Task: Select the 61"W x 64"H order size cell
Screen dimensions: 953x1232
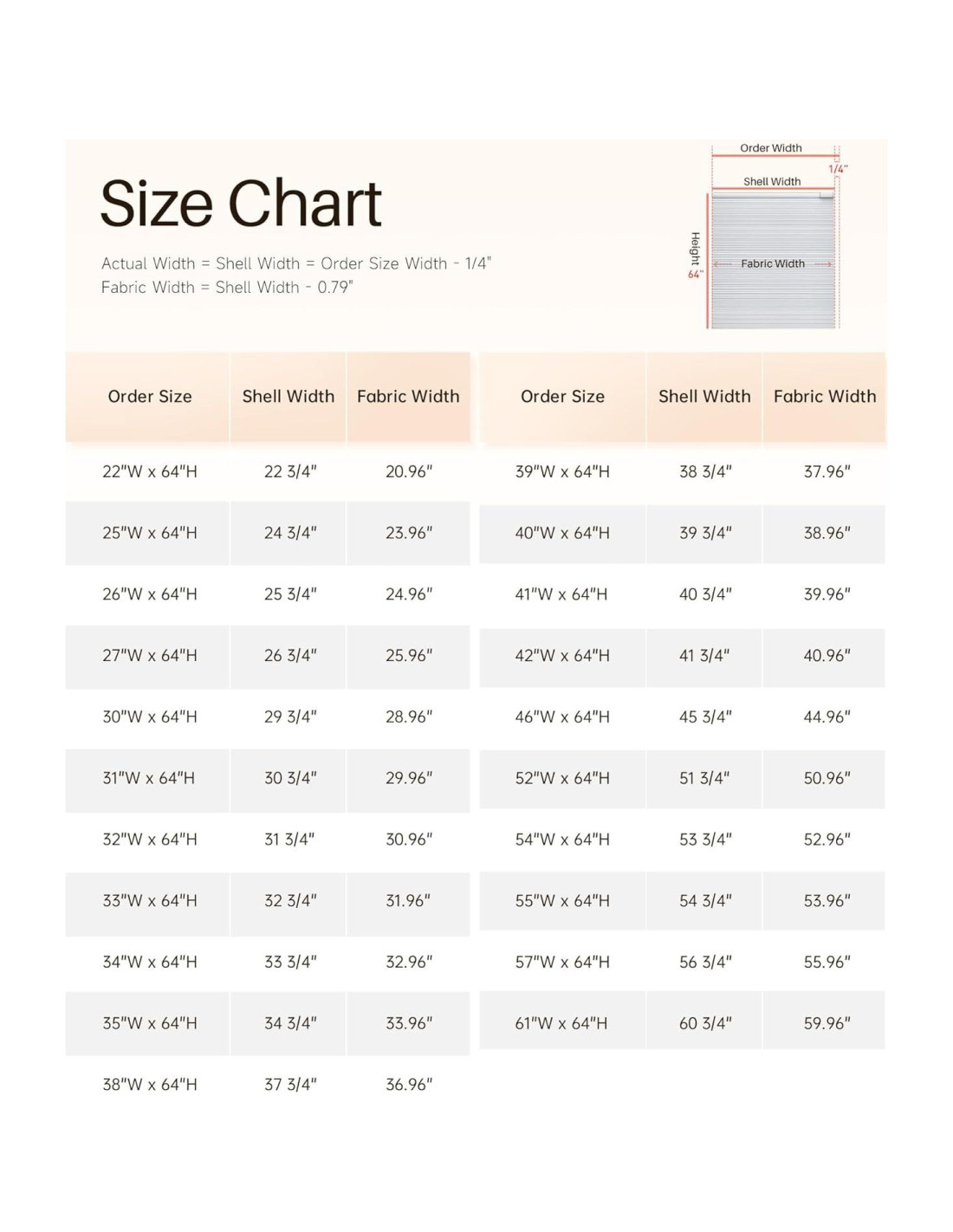Action: 562,1023
